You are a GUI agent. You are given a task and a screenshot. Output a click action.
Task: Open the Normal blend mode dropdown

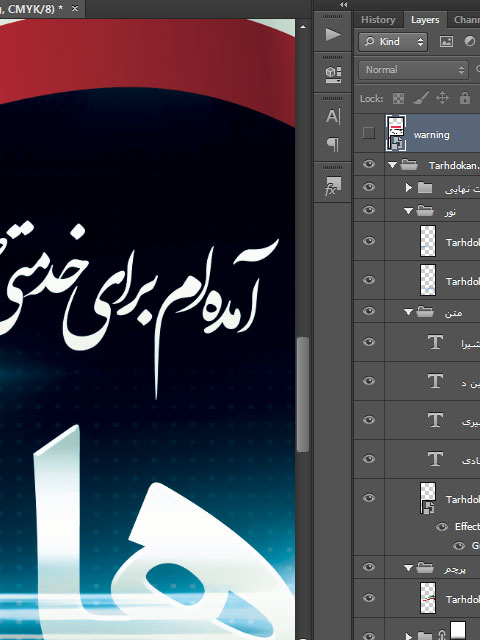(x=413, y=70)
